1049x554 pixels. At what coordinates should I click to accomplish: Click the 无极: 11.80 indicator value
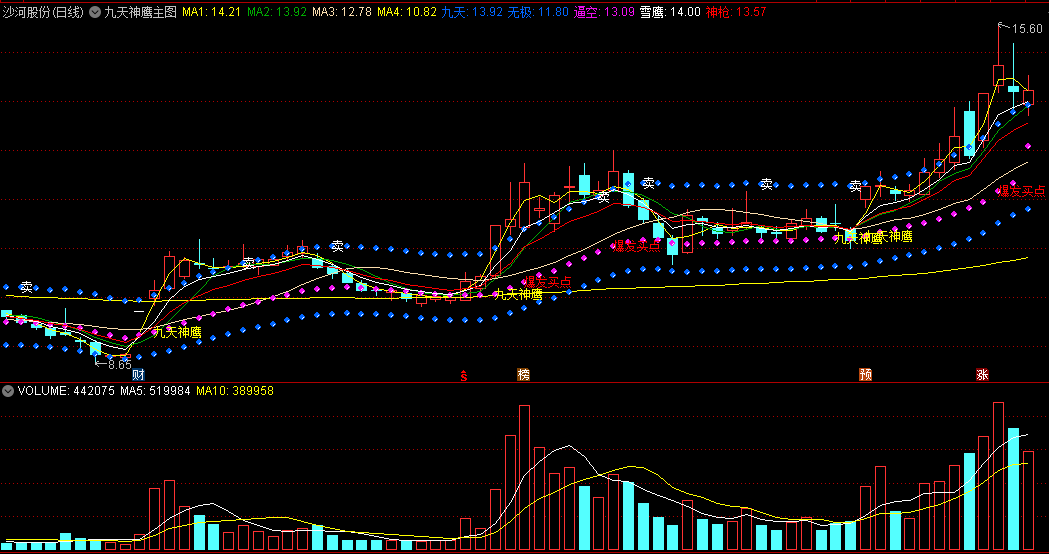(x=538, y=12)
